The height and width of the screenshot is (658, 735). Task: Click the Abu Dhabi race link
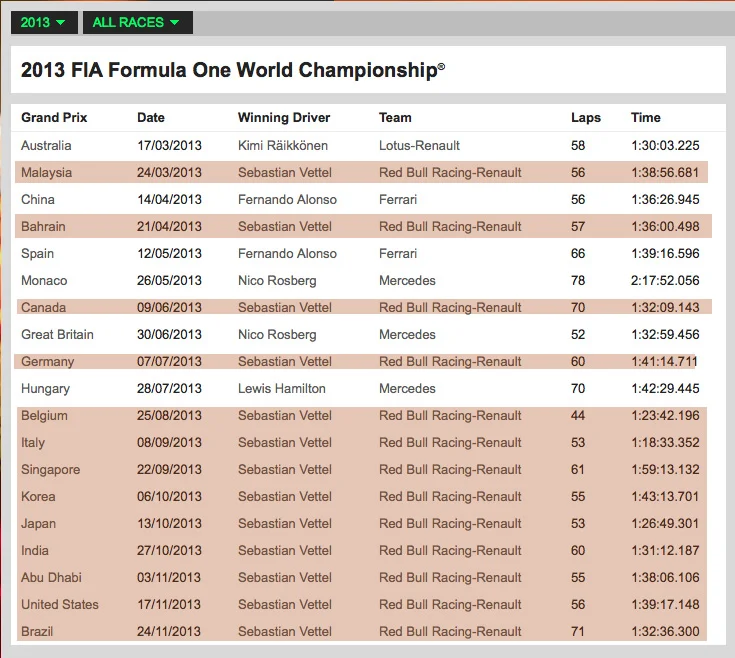click(x=51, y=578)
